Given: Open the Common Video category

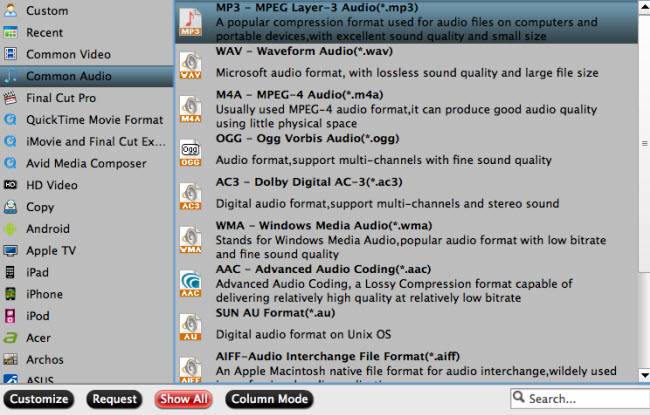Looking at the screenshot, I should (67, 54).
